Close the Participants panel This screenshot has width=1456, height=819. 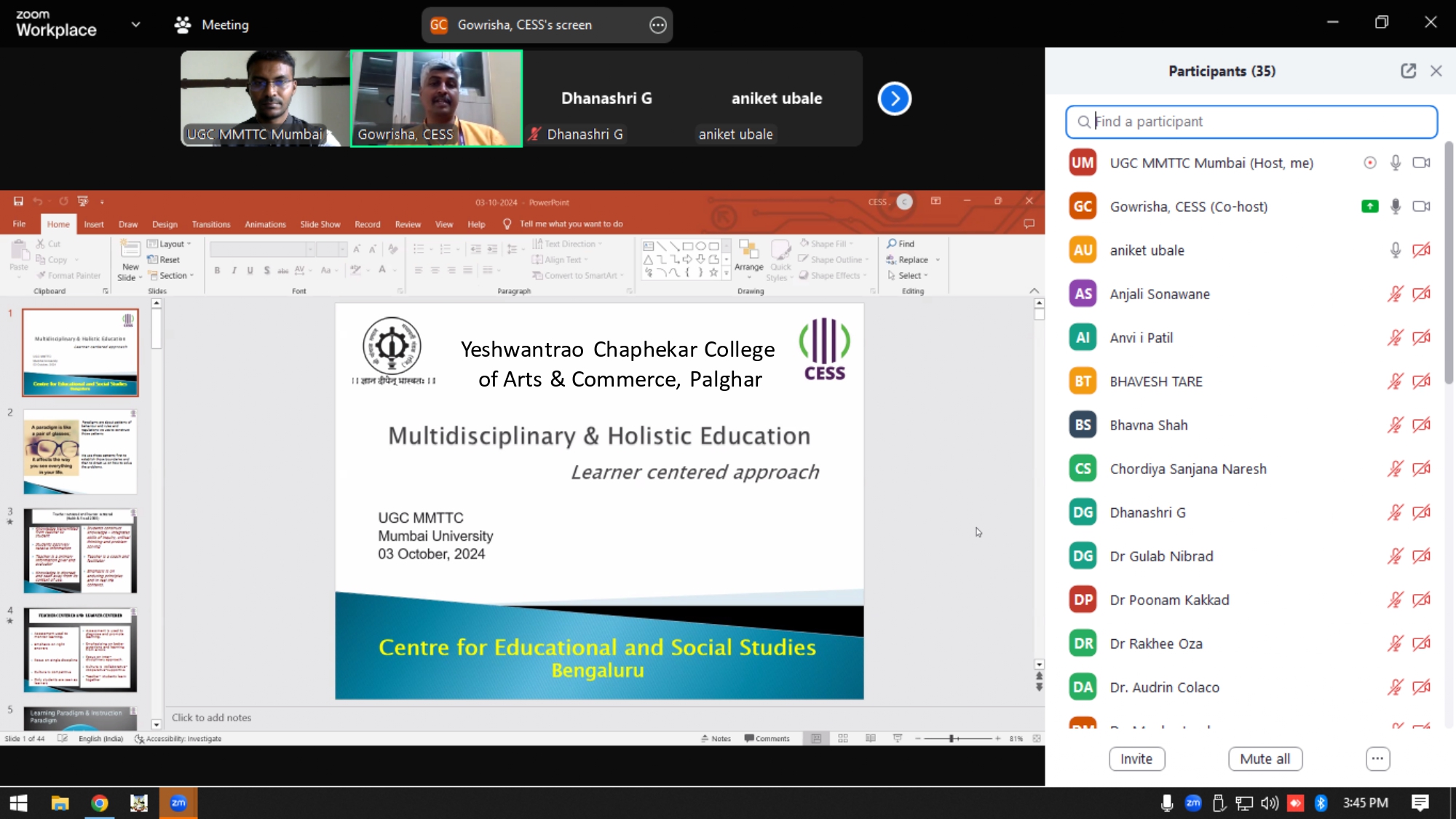1436,71
